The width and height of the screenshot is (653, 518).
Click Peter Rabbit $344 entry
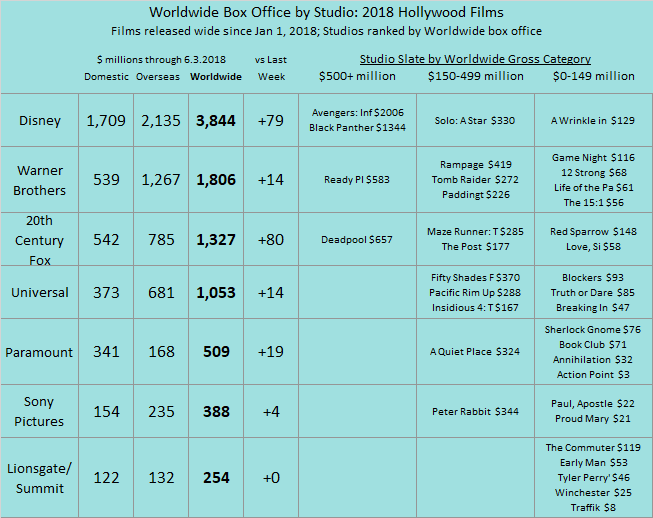(476, 412)
